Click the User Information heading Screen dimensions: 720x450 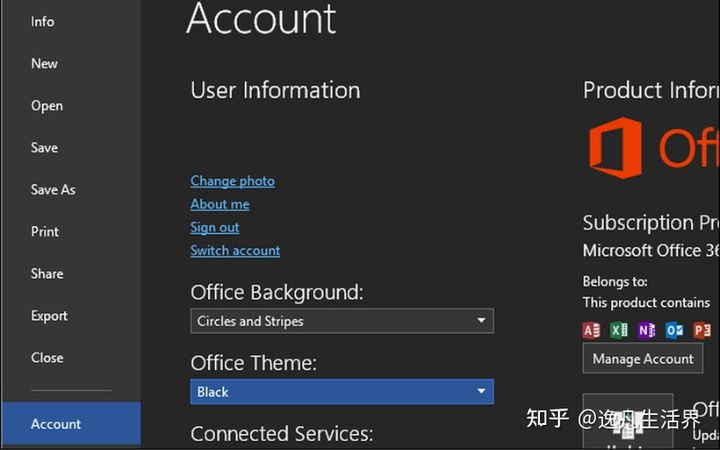pyautogui.click(x=276, y=90)
